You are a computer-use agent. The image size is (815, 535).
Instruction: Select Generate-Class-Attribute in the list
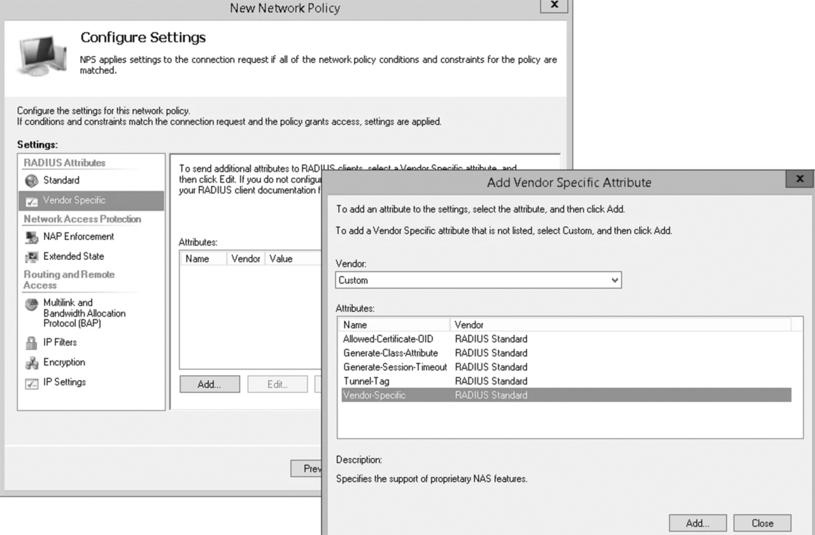point(390,353)
